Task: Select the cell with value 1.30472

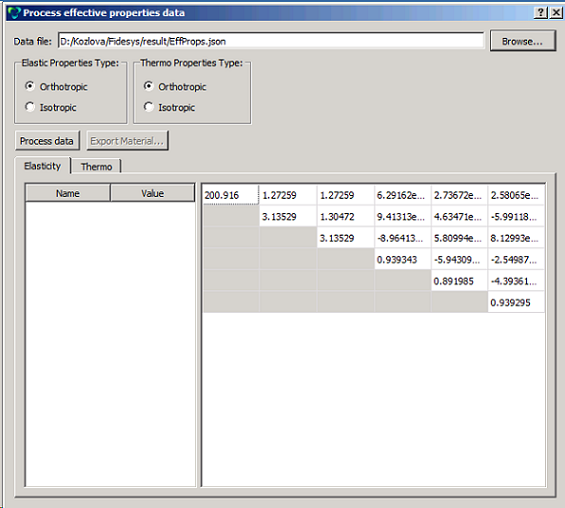Action: [345, 216]
